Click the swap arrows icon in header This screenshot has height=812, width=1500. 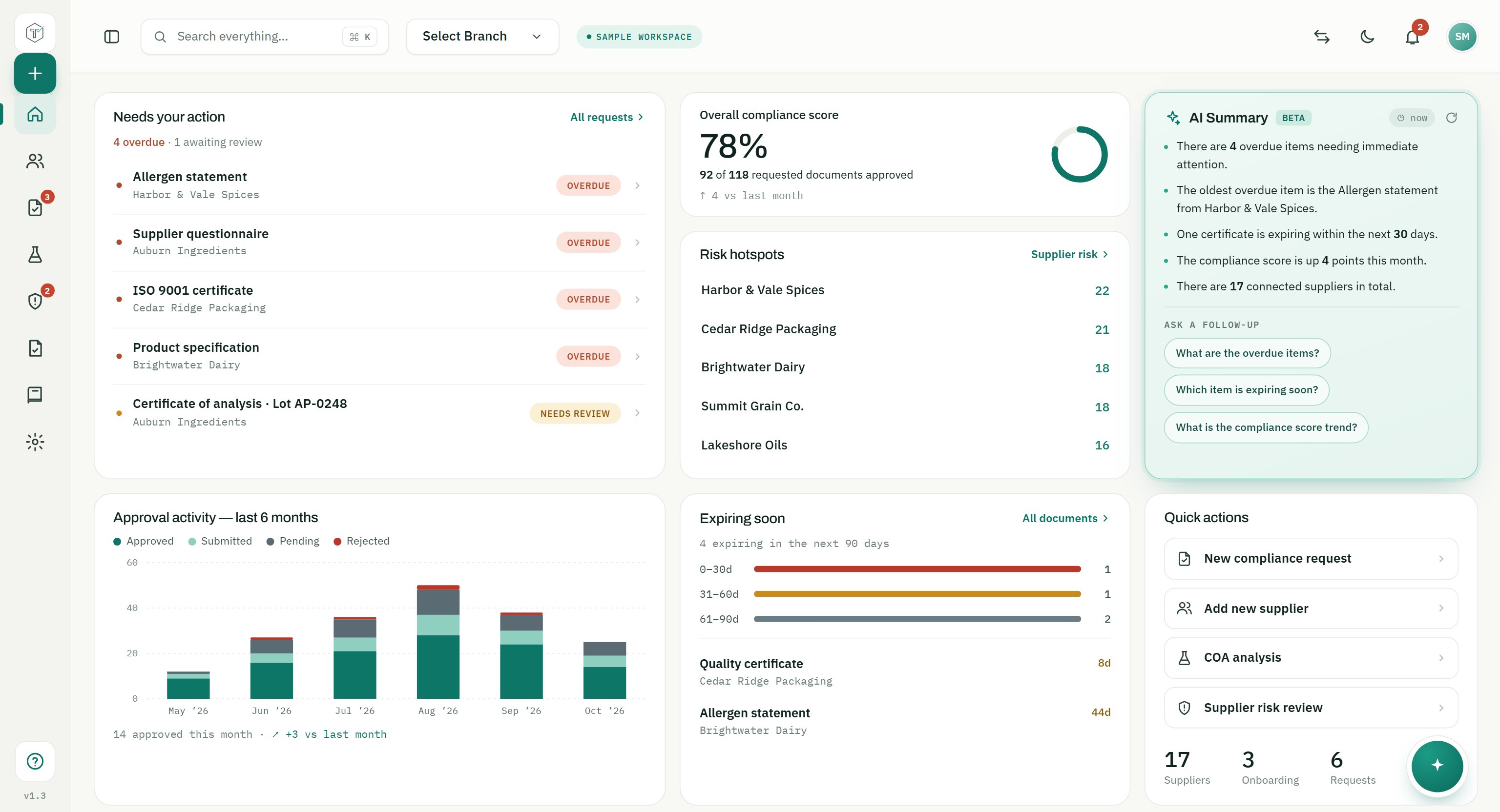pyautogui.click(x=1322, y=37)
